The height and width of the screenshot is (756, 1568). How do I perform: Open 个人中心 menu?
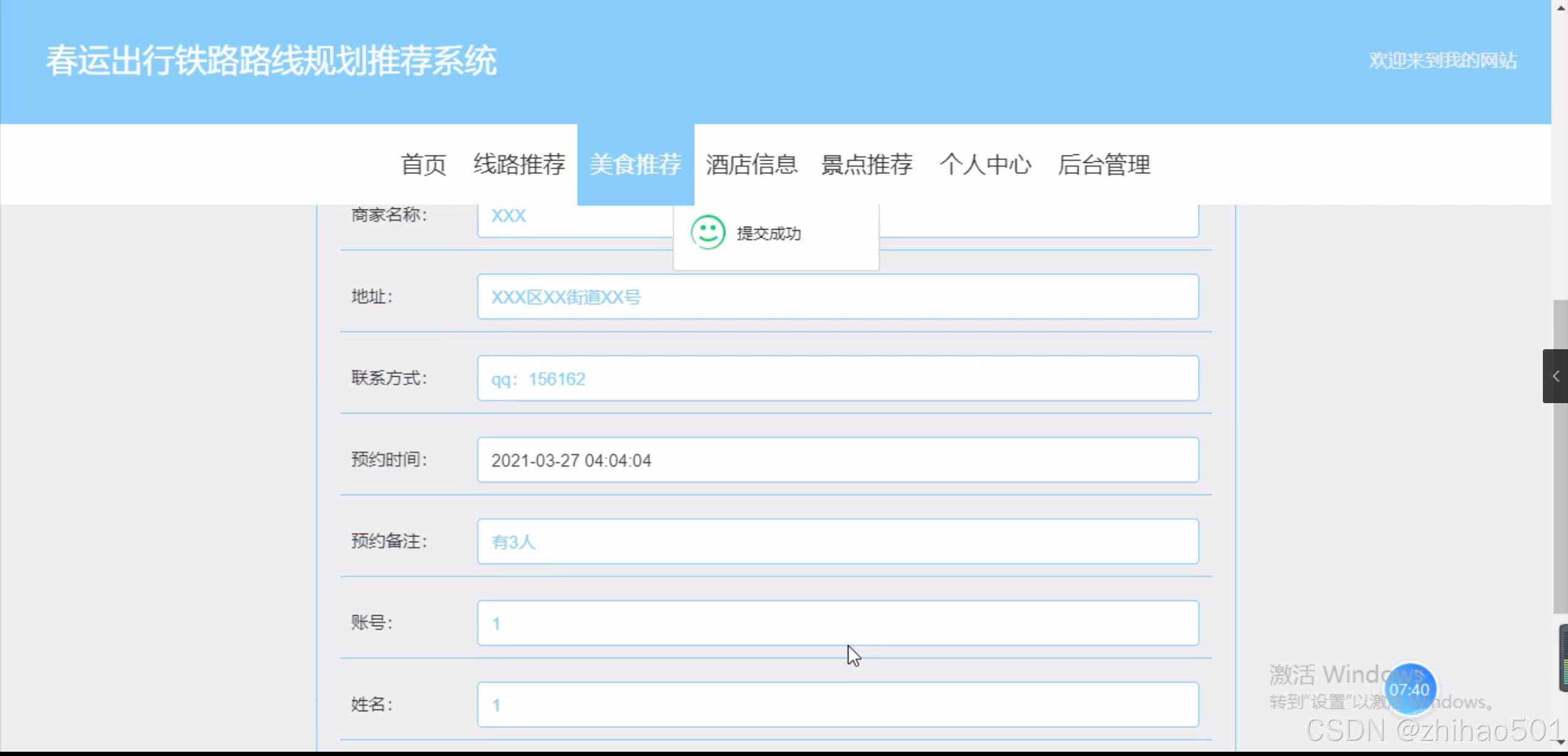click(985, 164)
